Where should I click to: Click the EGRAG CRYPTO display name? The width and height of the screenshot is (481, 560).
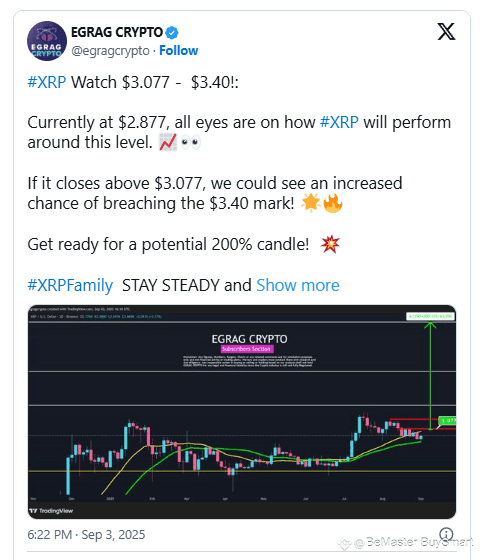coord(117,32)
